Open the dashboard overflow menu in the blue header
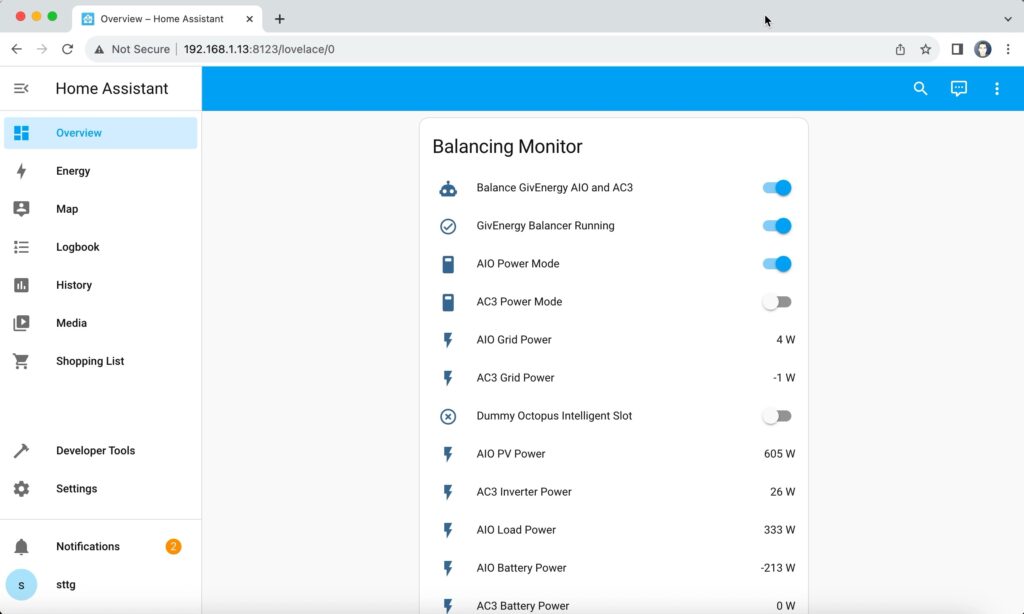1024x614 pixels. tap(997, 89)
